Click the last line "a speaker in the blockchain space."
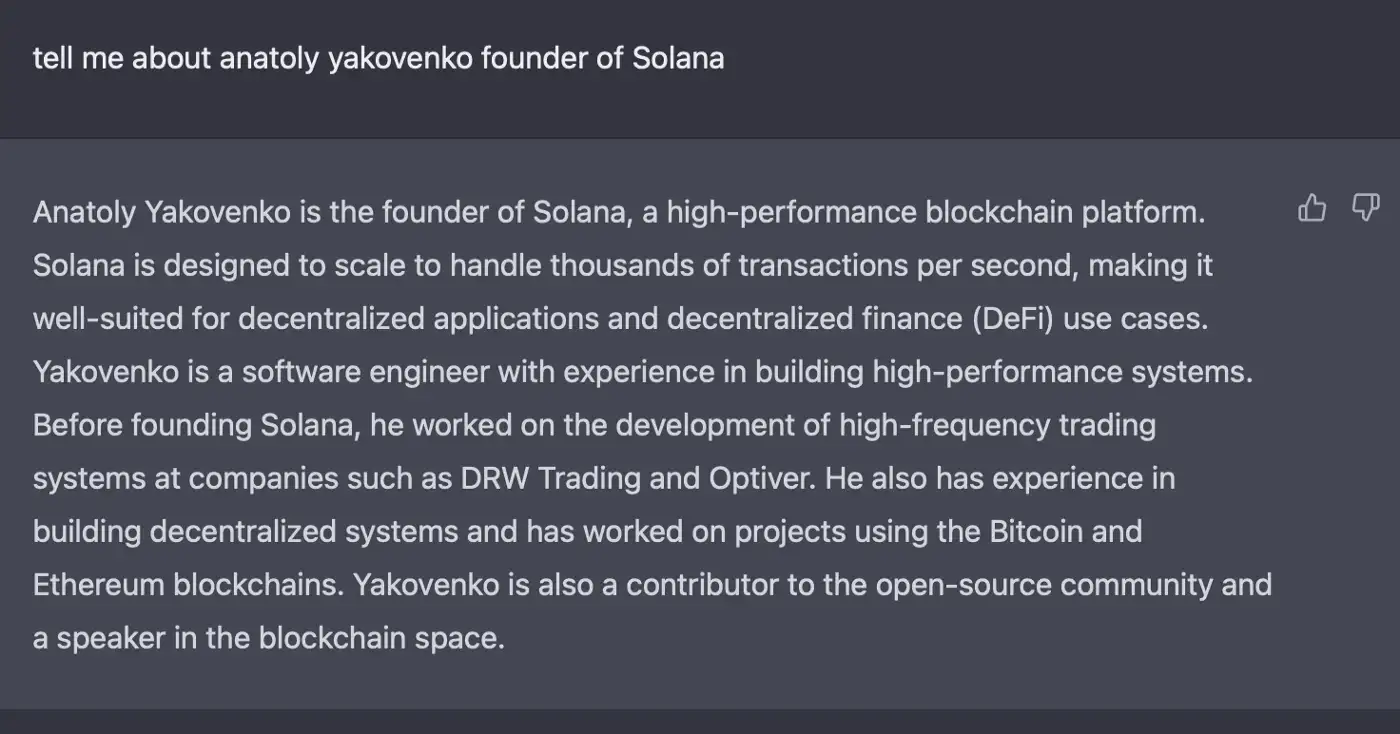 pyautogui.click(x=269, y=638)
